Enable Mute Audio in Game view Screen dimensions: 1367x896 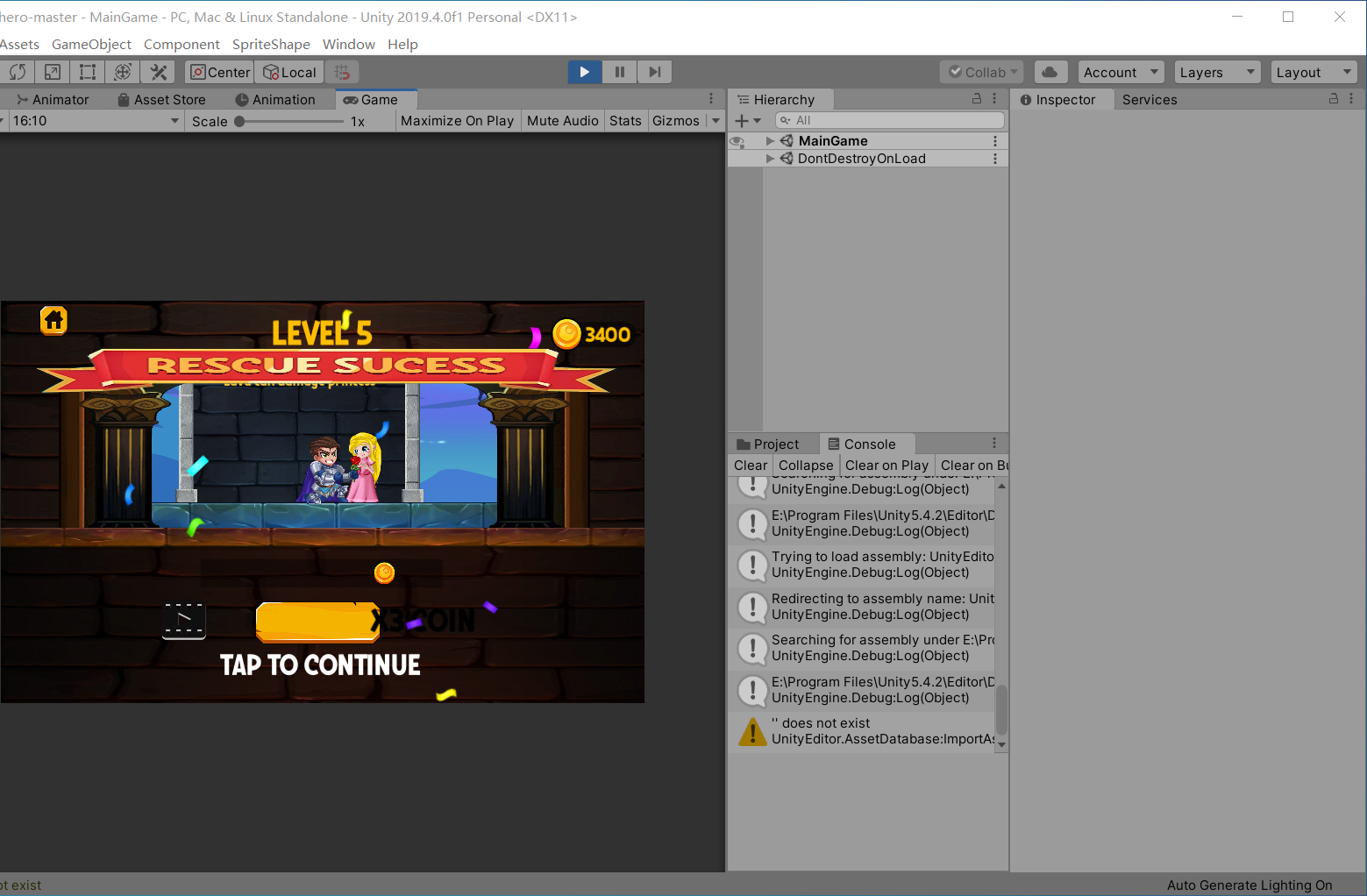point(562,121)
